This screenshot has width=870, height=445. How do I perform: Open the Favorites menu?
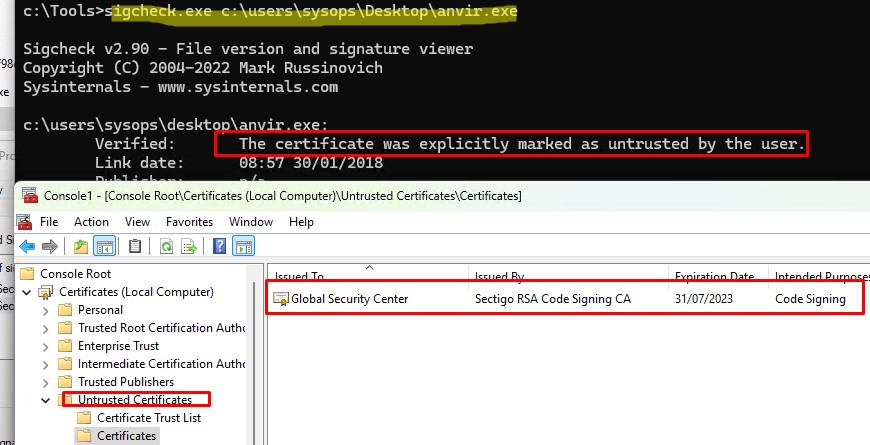(x=189, y=221)
